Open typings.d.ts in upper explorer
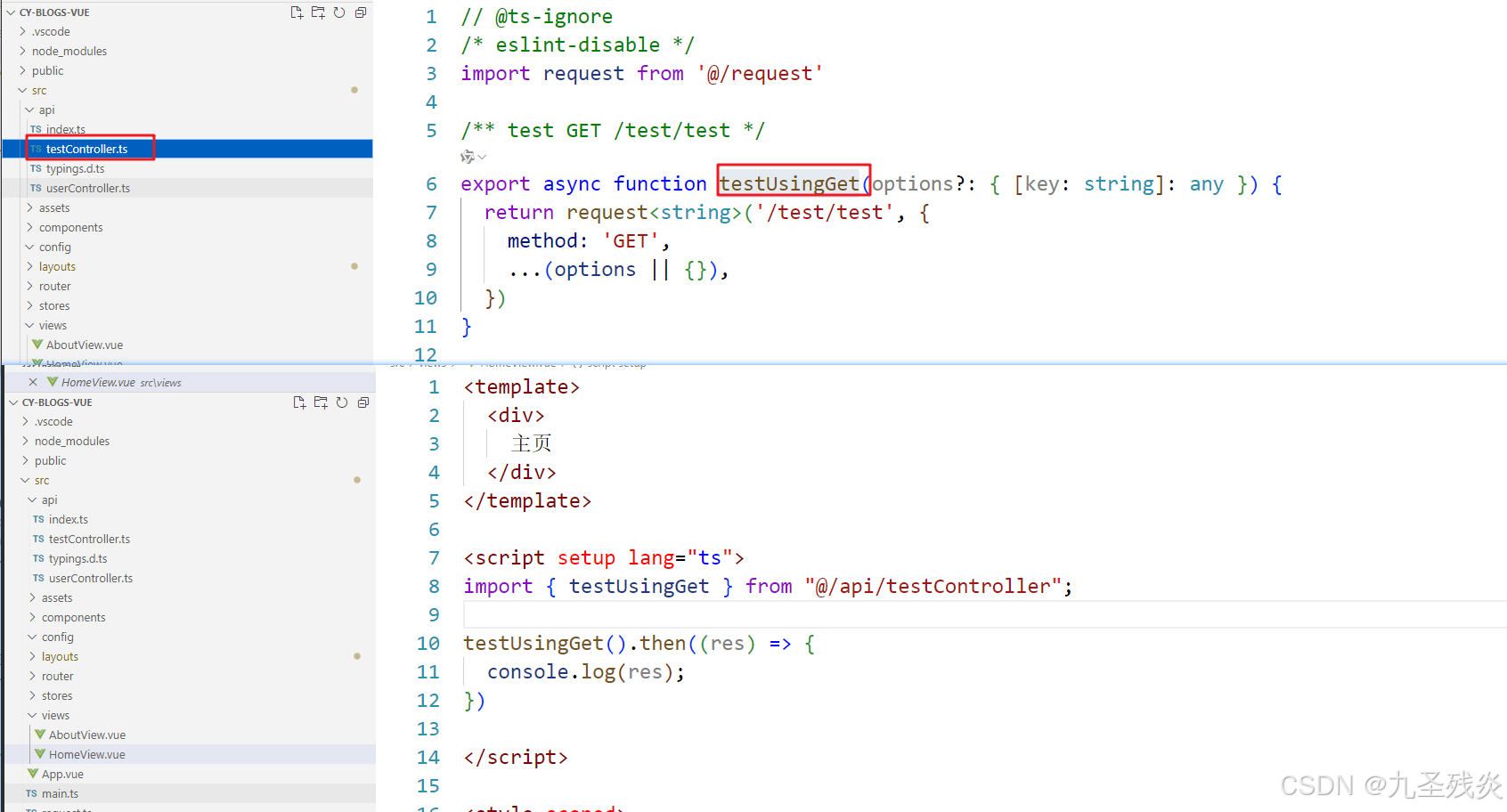This screenshot has height=812, width=1507. (189, 169)
